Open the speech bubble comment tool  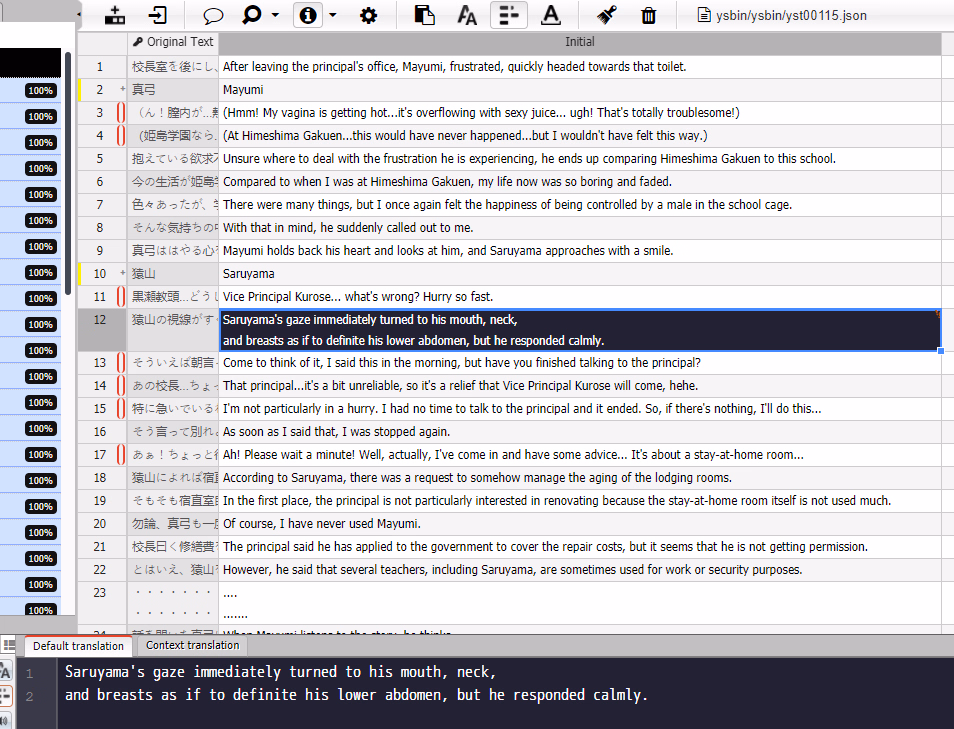tap(213, 15)
